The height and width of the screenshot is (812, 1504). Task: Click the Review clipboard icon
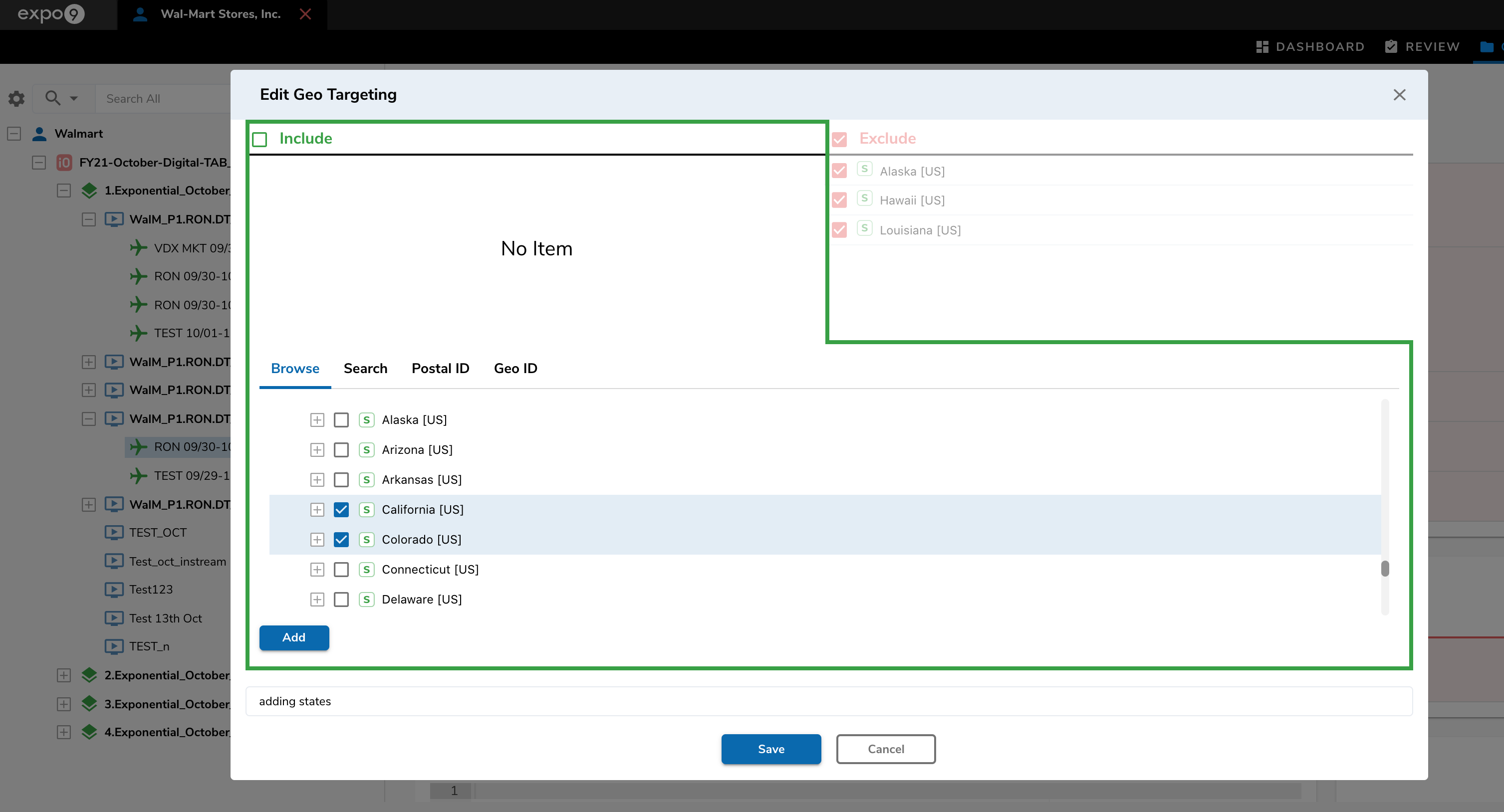coord(1391,47)
